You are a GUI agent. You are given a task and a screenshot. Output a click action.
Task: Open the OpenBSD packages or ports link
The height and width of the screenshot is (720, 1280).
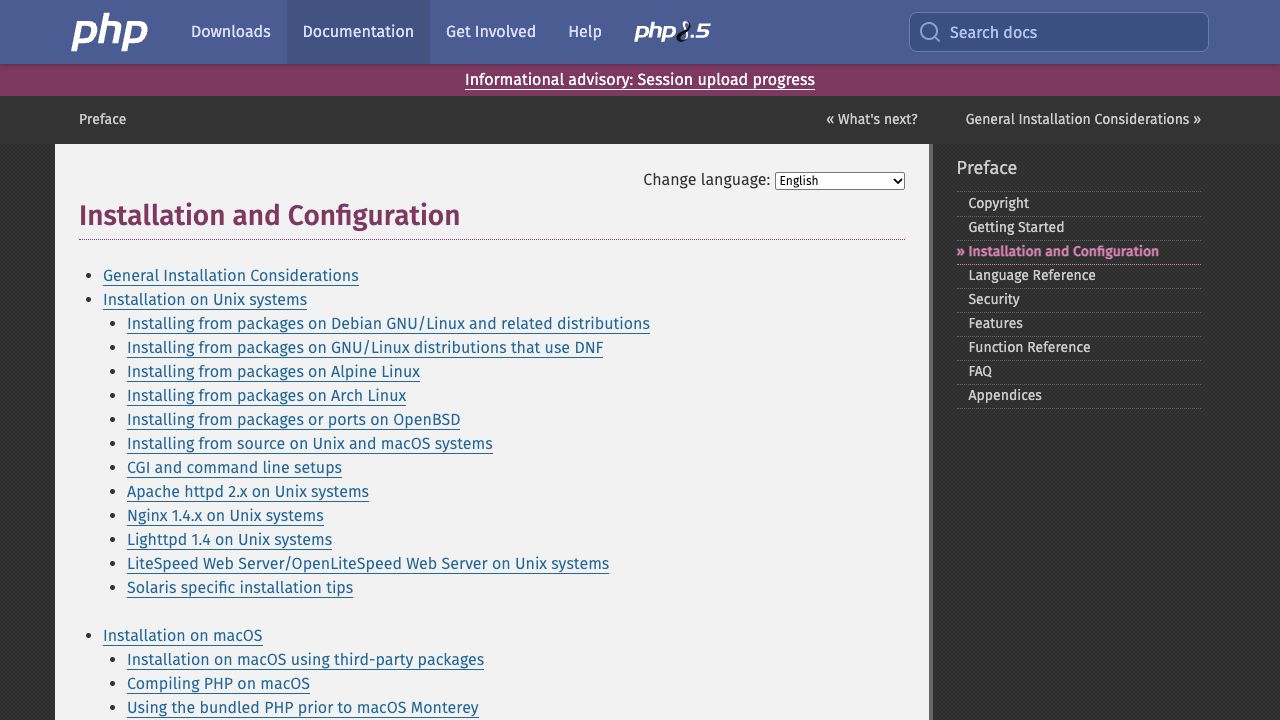tap(294, 420)
